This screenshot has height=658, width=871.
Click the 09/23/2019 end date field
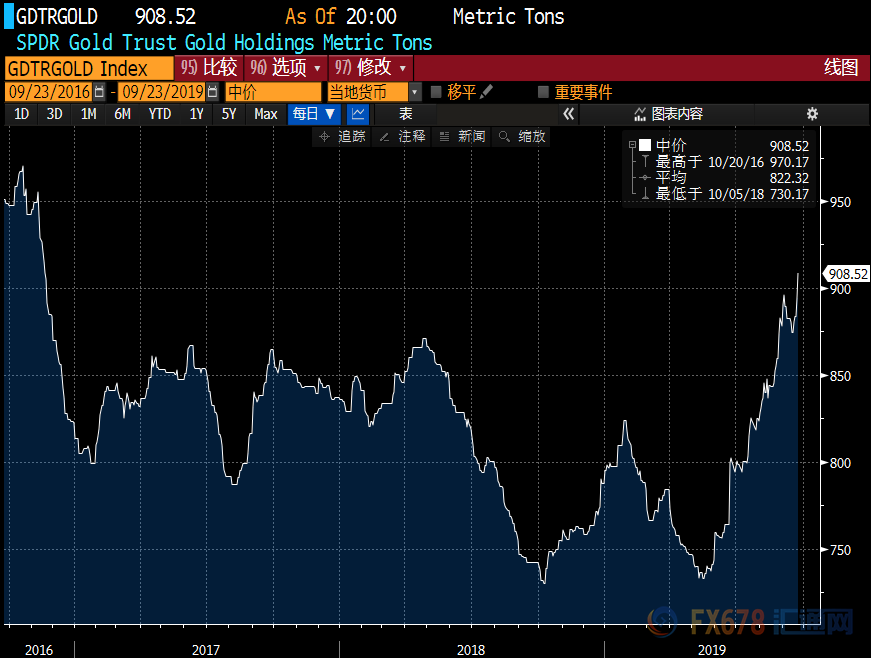[163, 92]
